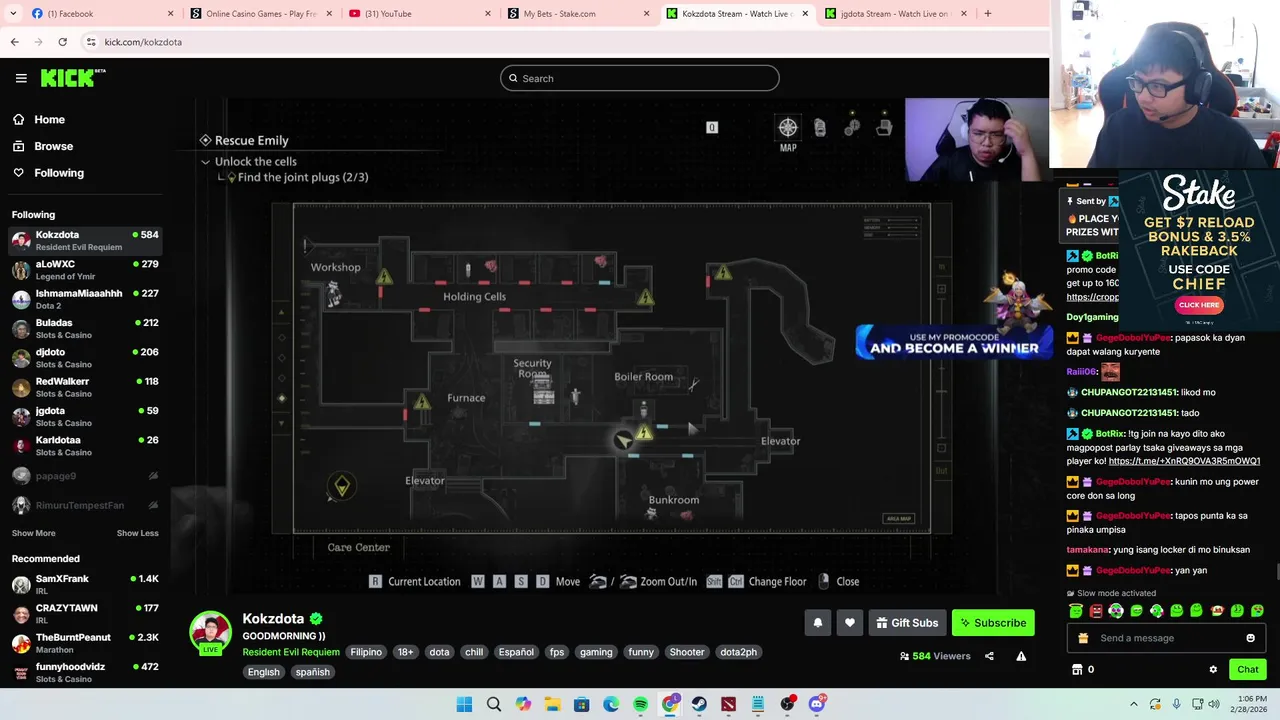The width and height of the screenshot is (1280, 720).
Task: Open CRAZYTAWN recommended channel
Action: pyautogui.click(x=85, y=614)
